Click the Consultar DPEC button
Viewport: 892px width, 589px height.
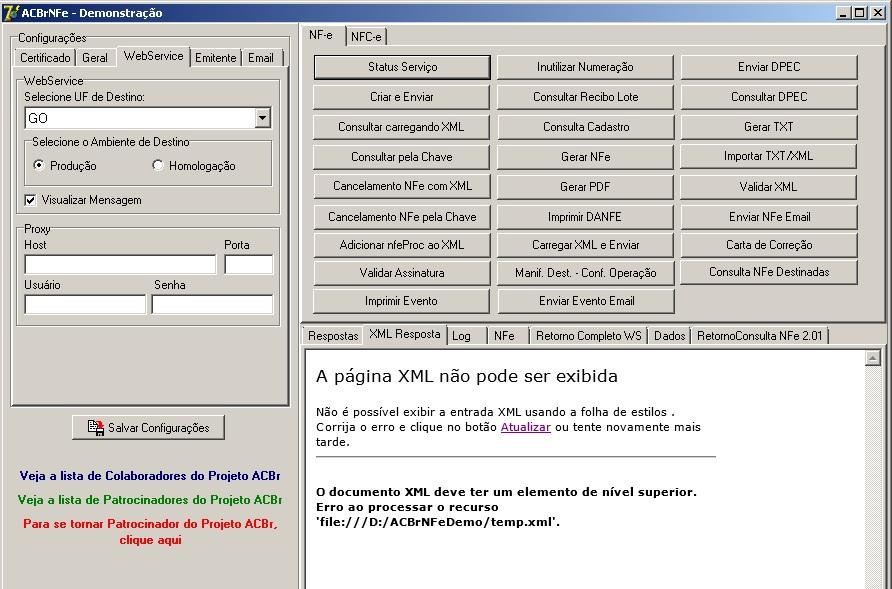(x=769, y=97)
